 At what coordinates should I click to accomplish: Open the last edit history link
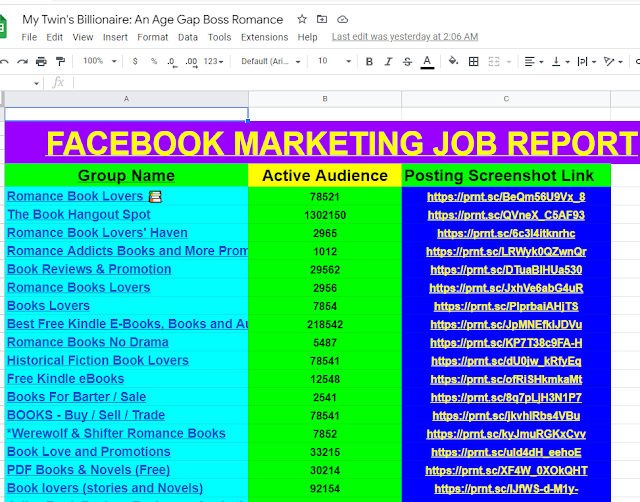pos(405,37)
